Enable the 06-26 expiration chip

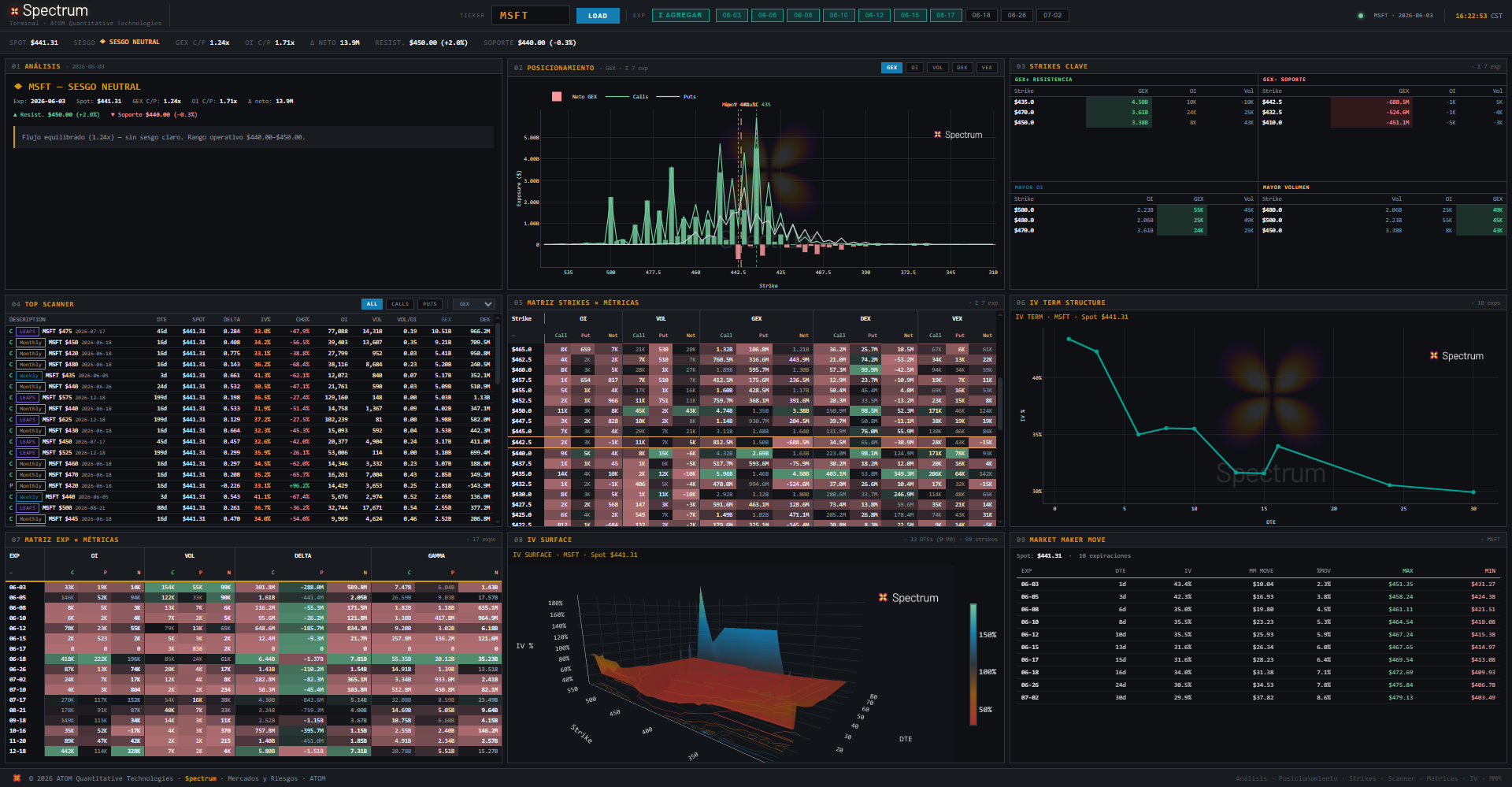click(x=1017, y=15)
